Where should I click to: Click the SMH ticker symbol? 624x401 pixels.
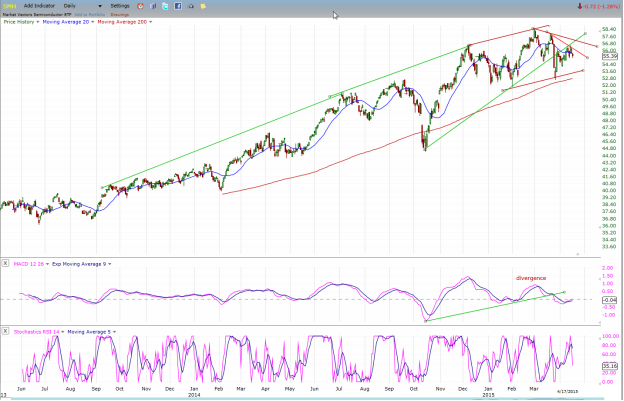point(9,6)
